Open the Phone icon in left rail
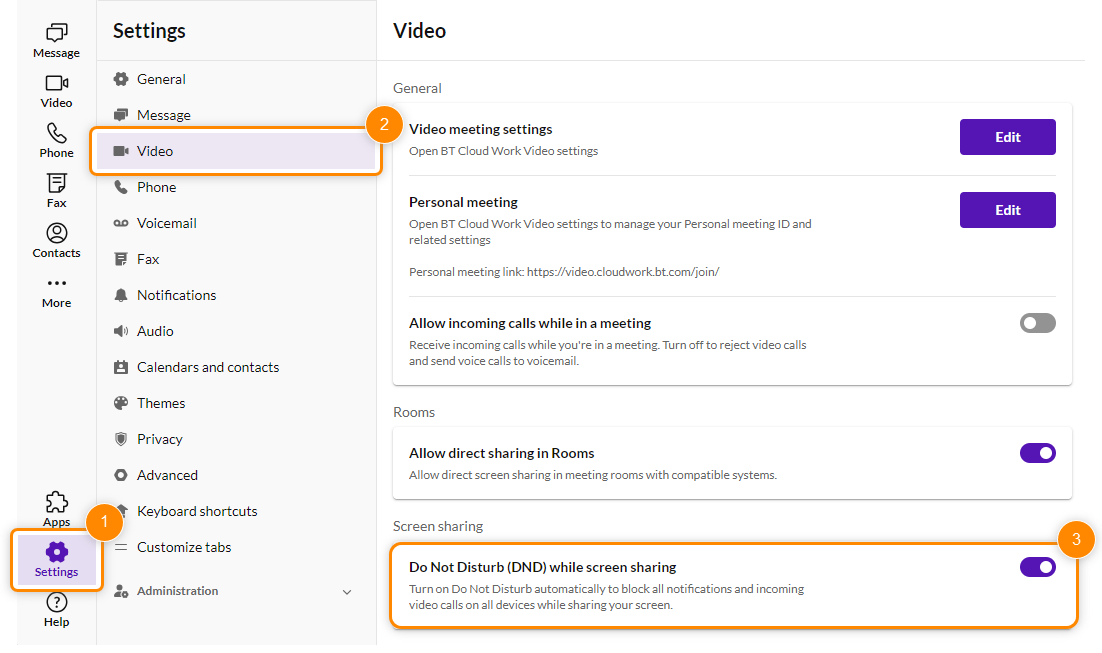The image size is (1102, 653). (56, 134)
